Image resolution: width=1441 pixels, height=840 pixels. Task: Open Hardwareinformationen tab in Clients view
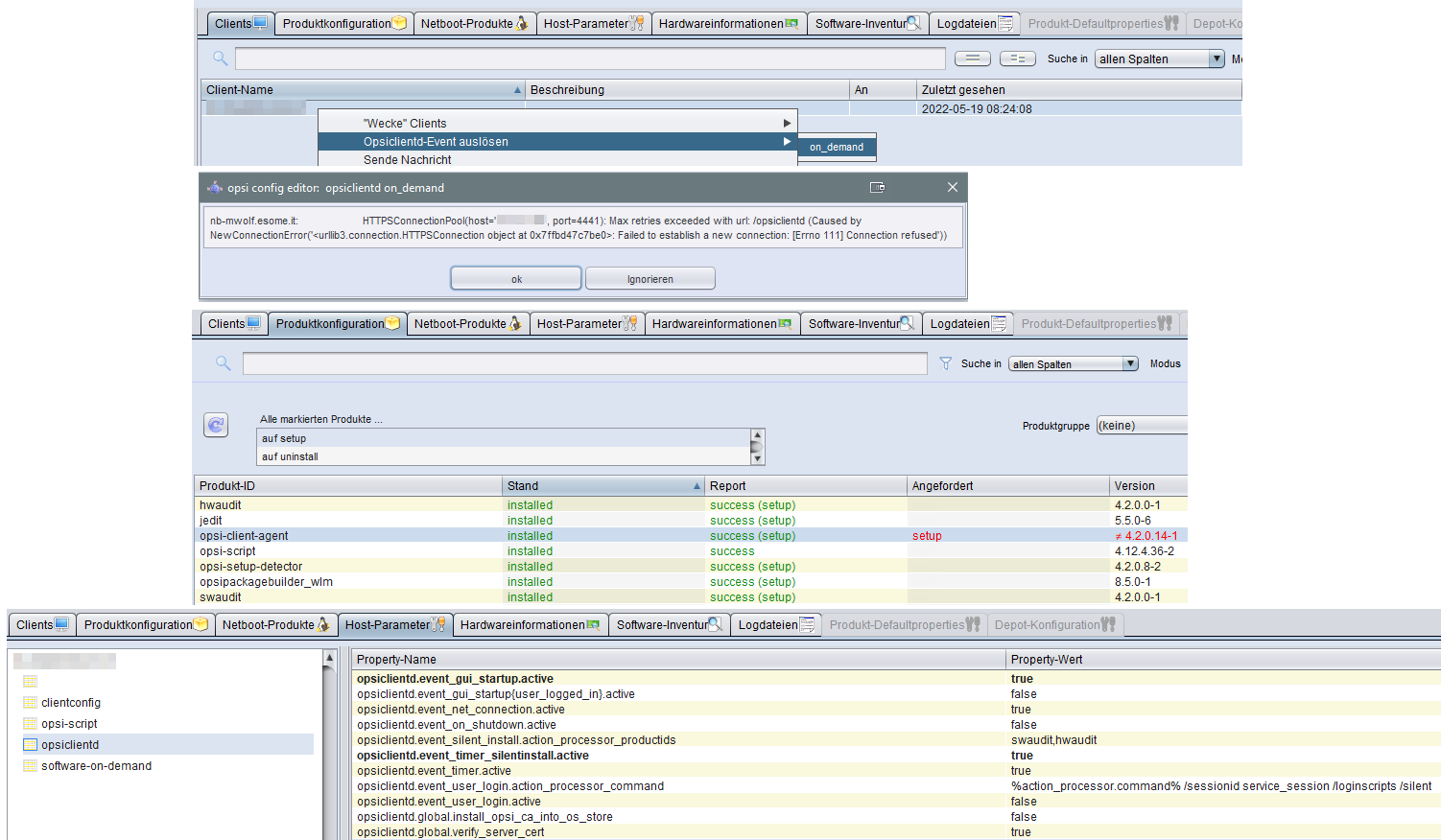[x=728, y=23]
